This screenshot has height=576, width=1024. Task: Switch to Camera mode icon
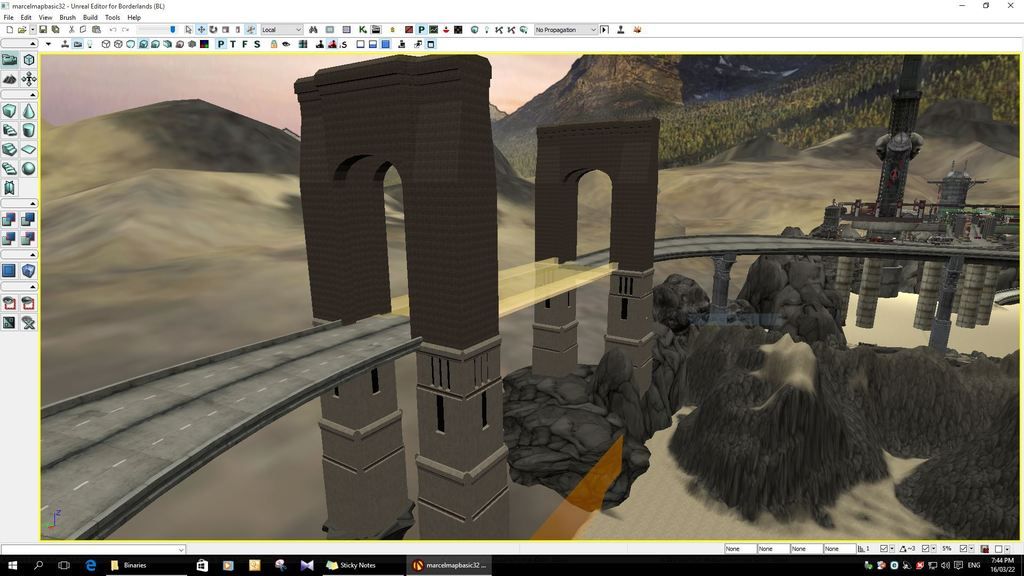[9, 60]
